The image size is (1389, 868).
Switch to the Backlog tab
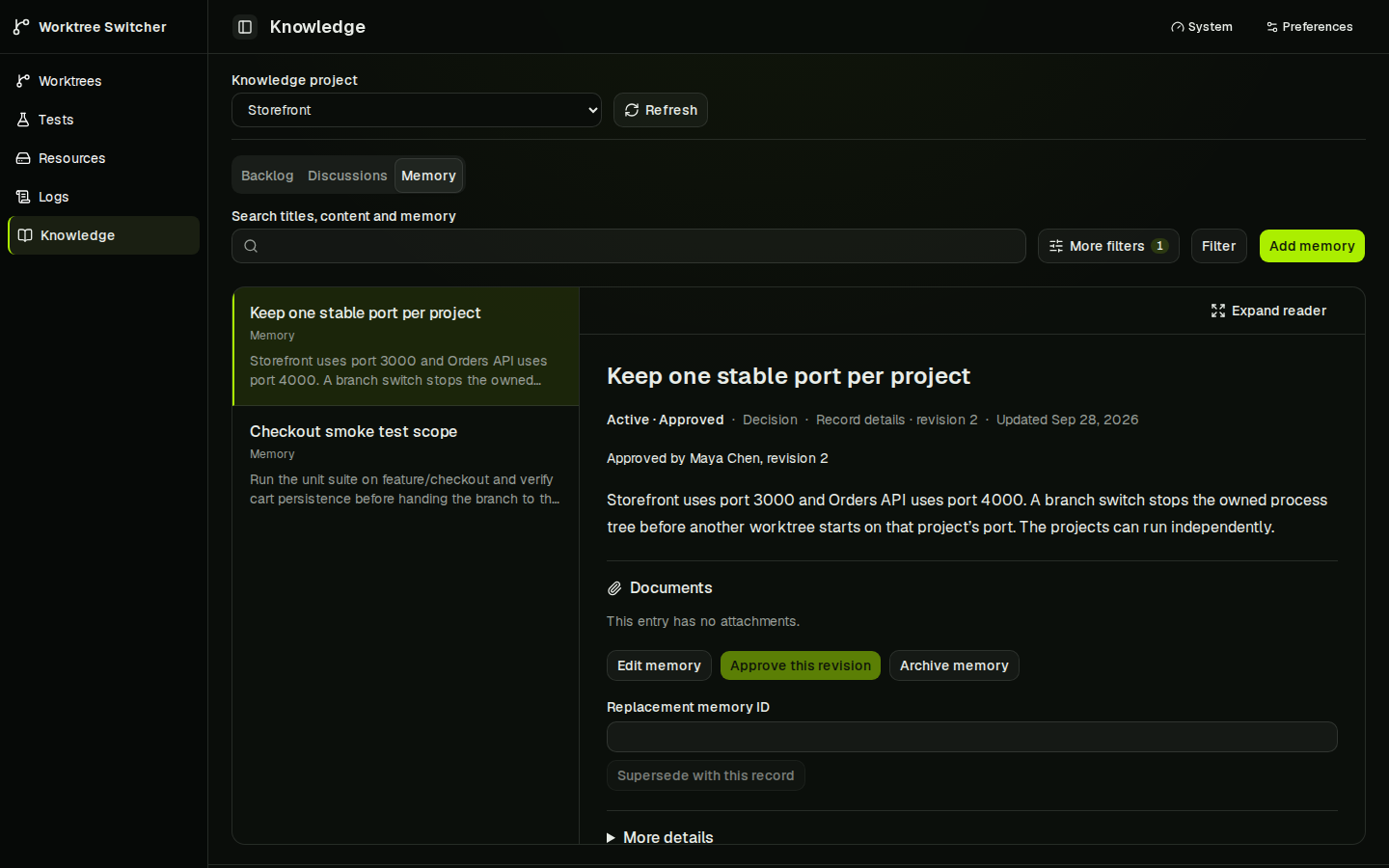click(267, 176)
